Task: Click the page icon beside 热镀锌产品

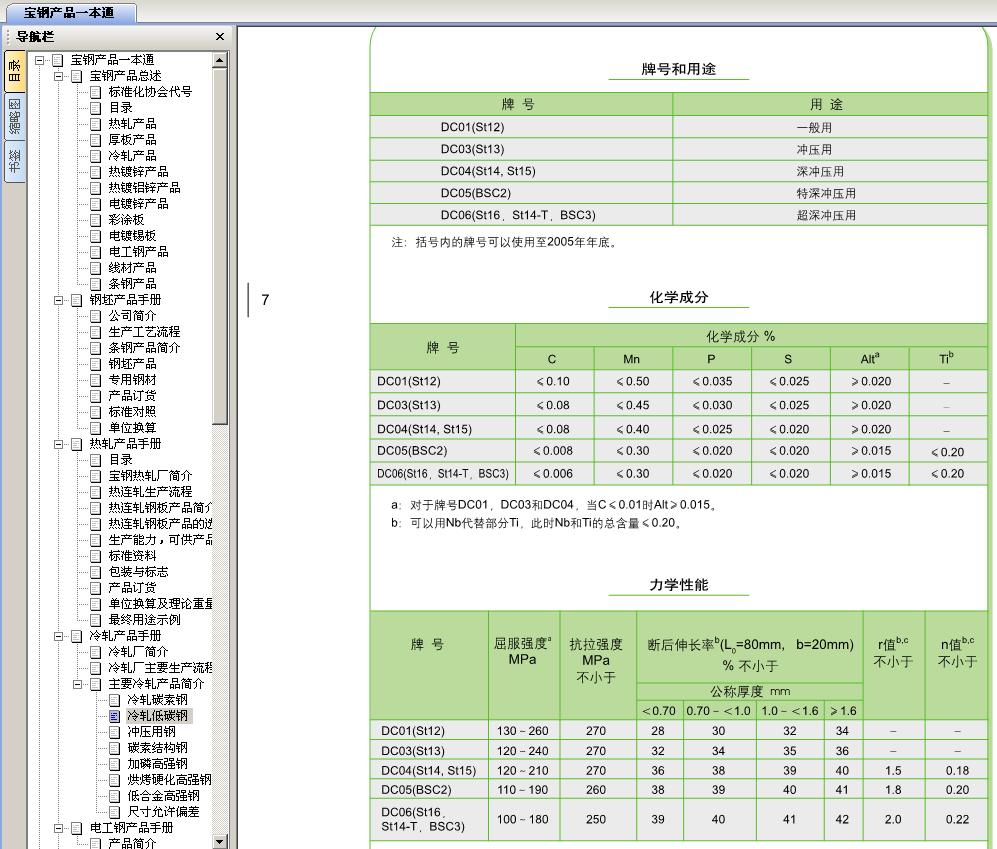Action: tap(95, 172)
